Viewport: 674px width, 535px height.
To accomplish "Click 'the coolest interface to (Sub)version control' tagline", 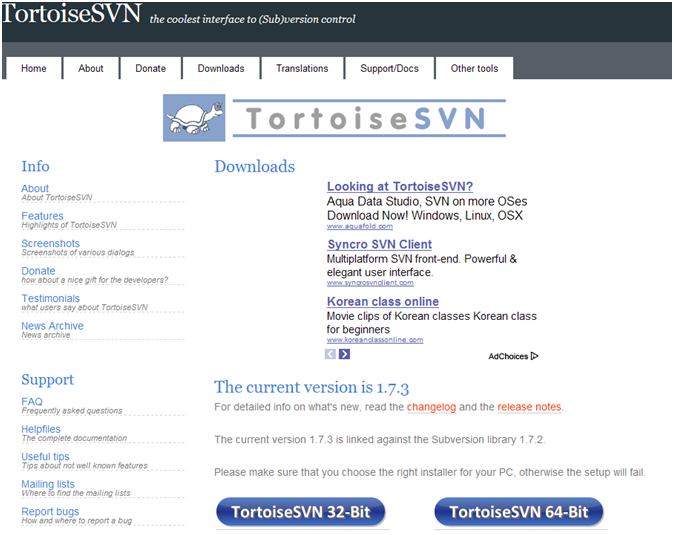I will pyautogui.click(x=252, y=19).
